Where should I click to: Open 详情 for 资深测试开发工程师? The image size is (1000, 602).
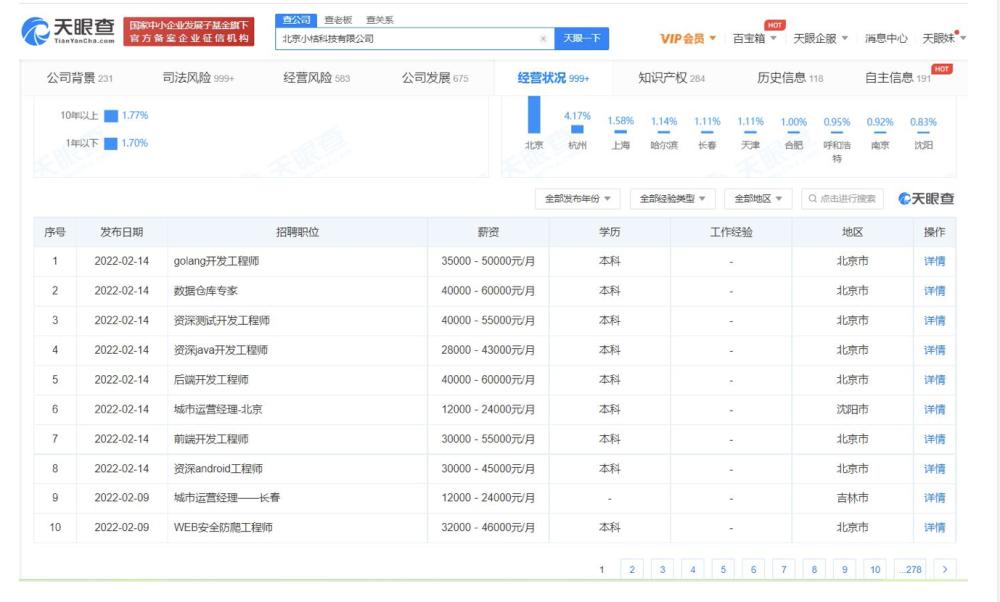click(934, 321)
